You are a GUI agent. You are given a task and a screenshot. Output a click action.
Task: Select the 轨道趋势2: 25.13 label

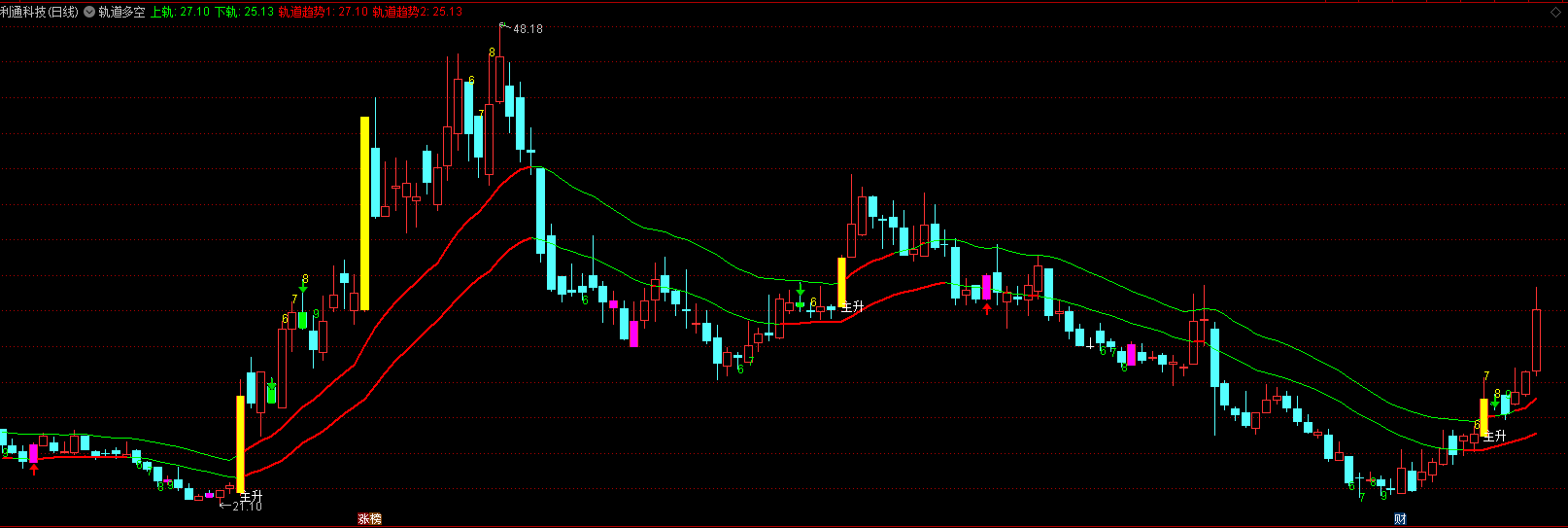click(418, 12)
